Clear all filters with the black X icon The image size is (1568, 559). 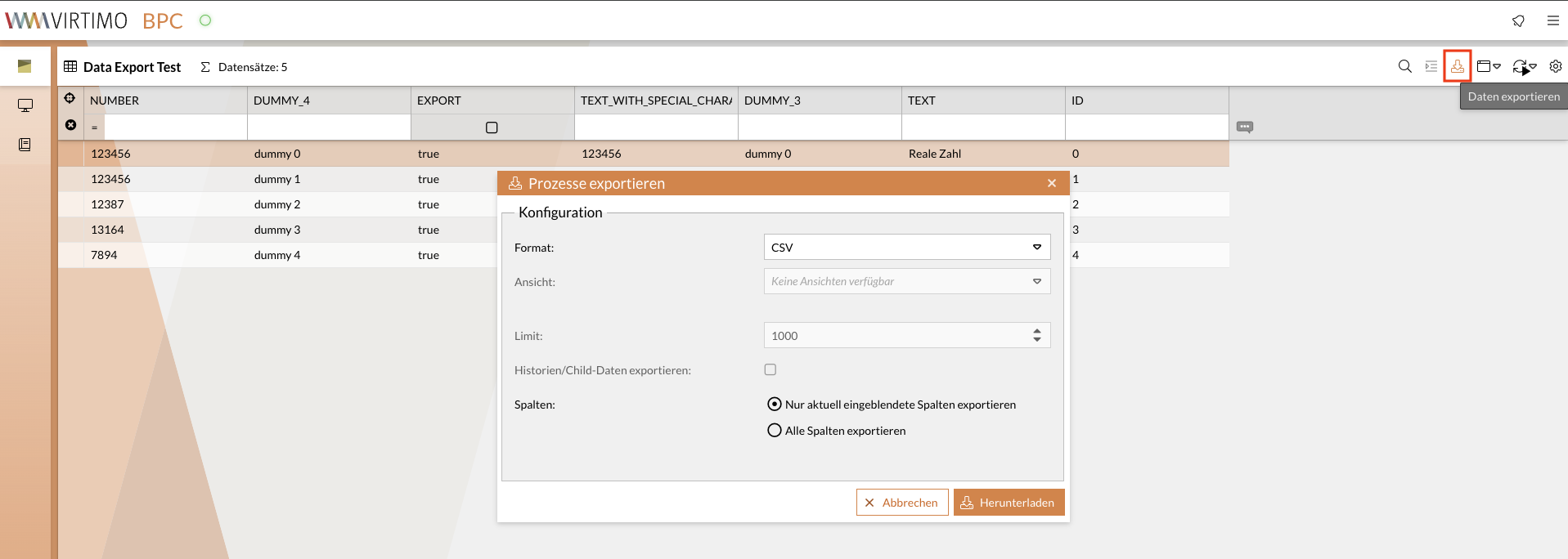pos(70,125)
